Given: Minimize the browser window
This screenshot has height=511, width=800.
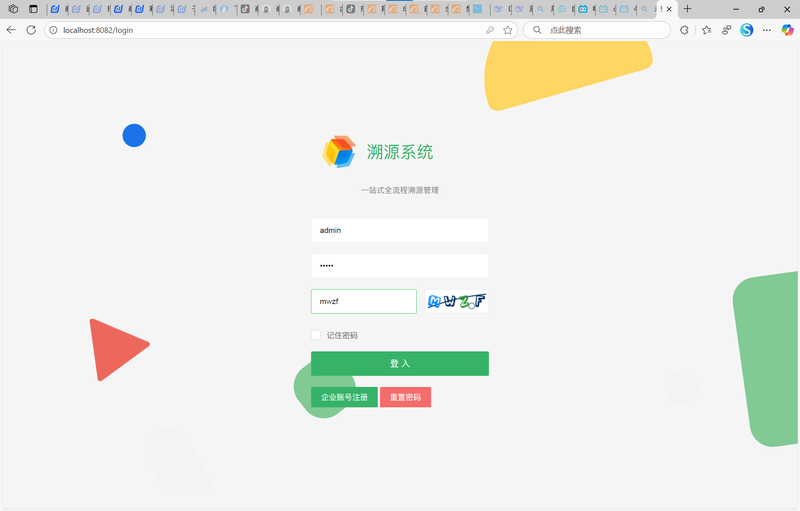Looking at the screenshot, I should (736, 9).
